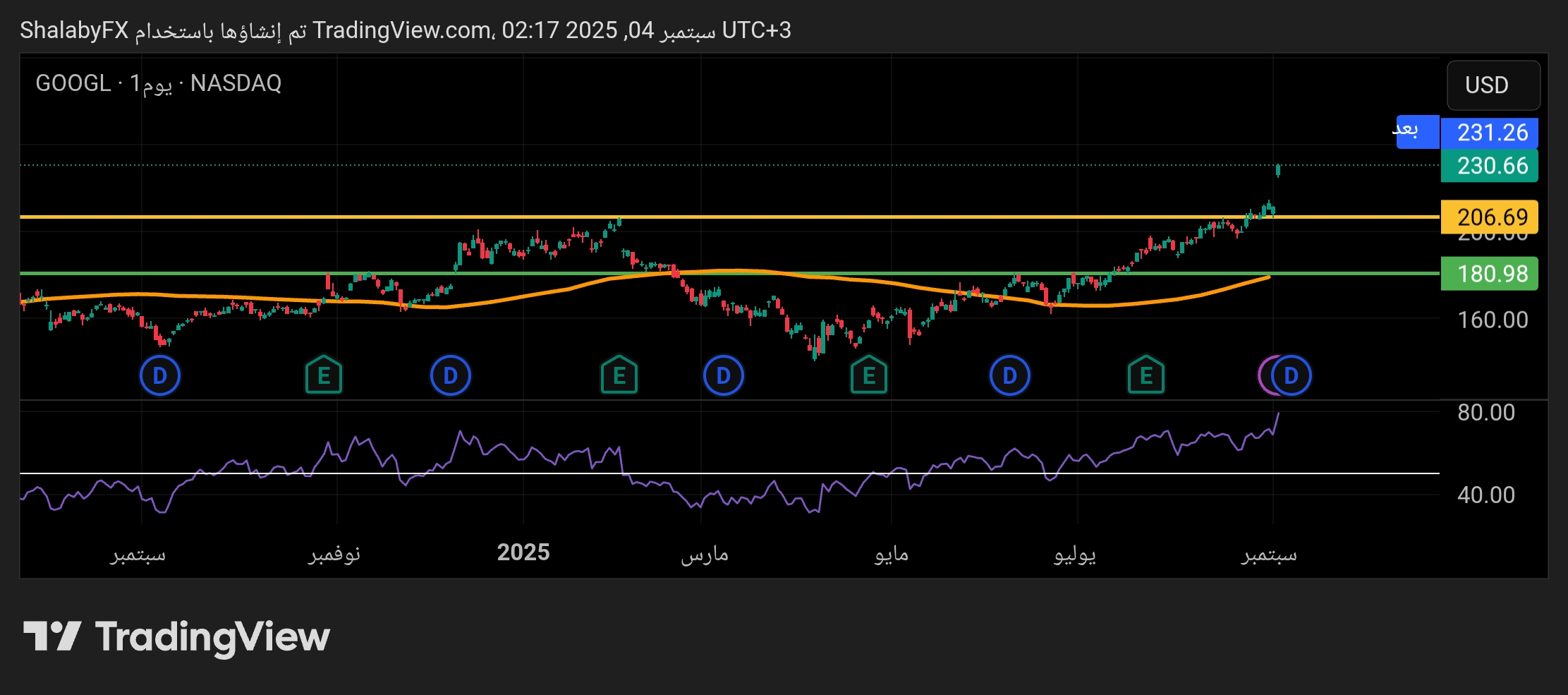Click the يوليو label on the time axis
The image size is (1568, 695).
(1075, 554)
